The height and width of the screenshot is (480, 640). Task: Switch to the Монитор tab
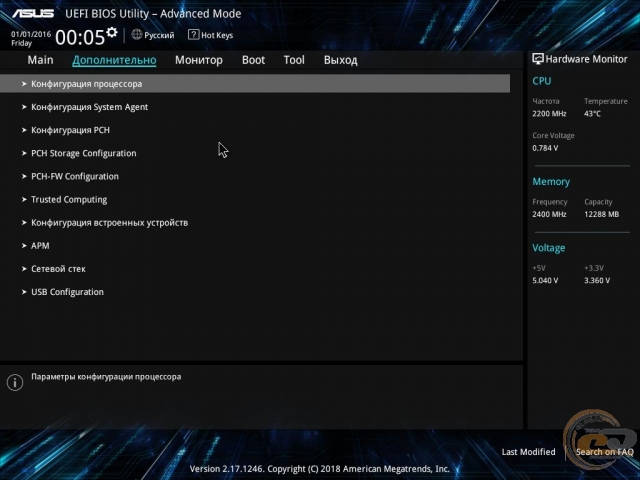[x=199, y=60]
